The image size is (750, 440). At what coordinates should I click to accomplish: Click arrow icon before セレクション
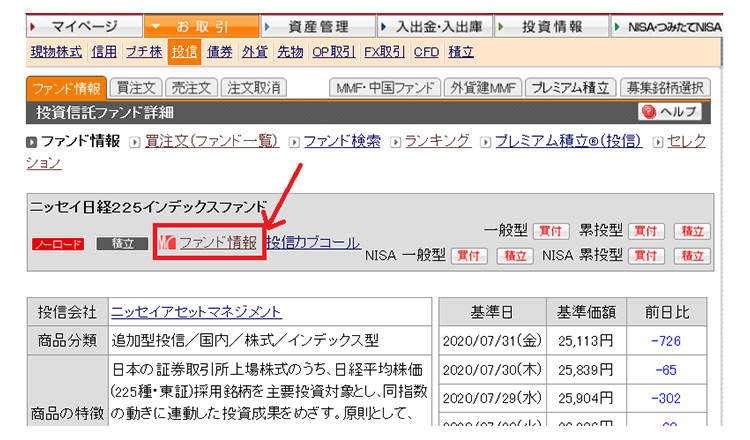(658, 142)
